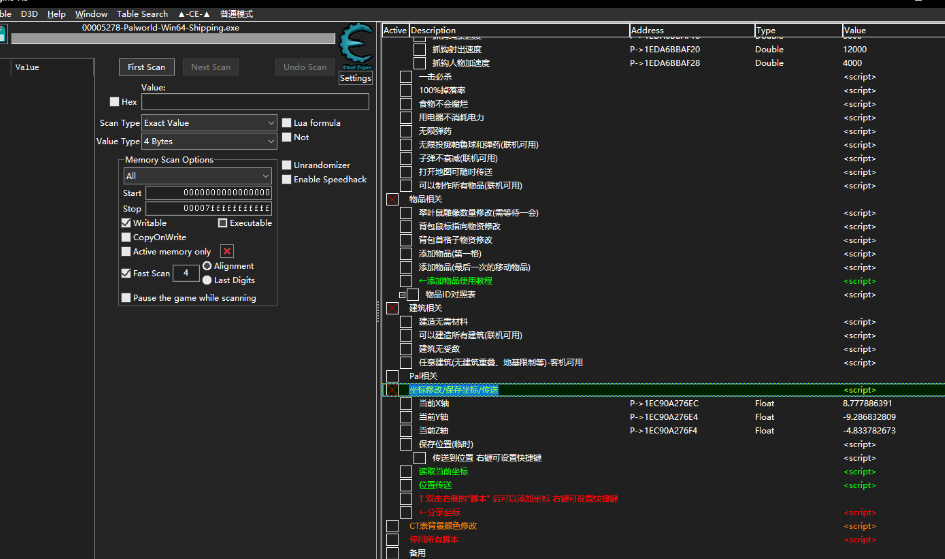The width and height of the screenshot is (945, 559).
Task: Enable the Speedhack checkbox
Action: 287,180
